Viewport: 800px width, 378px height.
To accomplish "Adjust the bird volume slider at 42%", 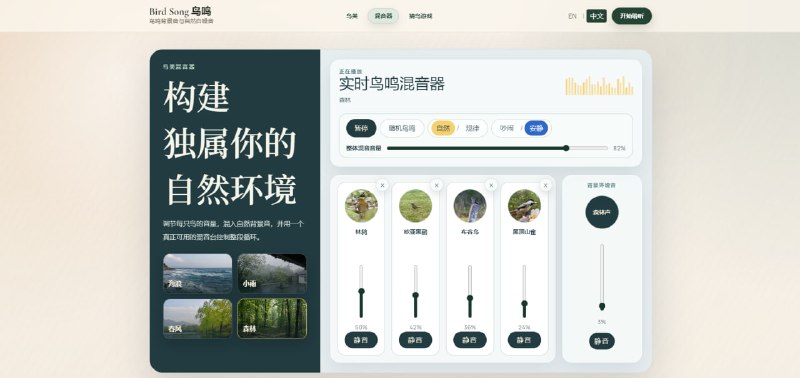I will coord(415,291).
